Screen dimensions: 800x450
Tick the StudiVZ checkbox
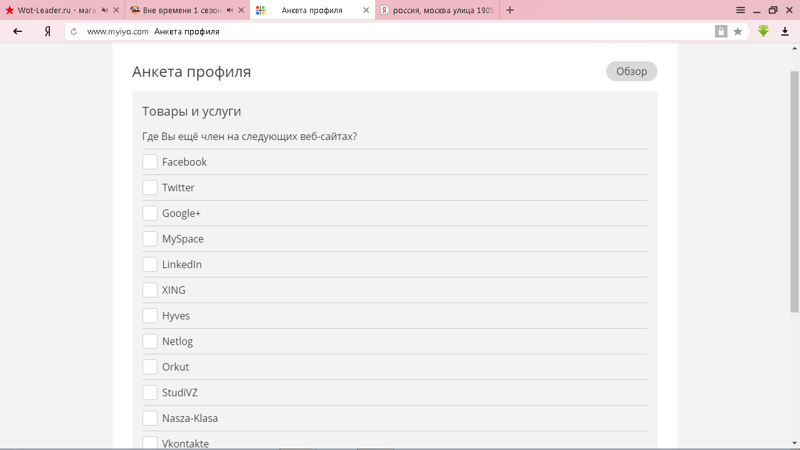click(x=150, y=392)
